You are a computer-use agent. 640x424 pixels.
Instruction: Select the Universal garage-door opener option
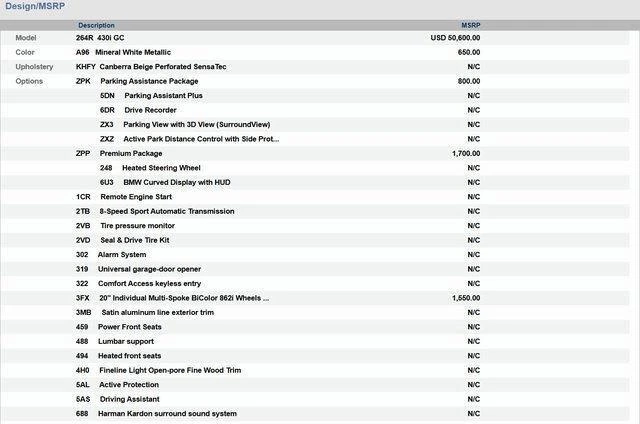point(149,269)
